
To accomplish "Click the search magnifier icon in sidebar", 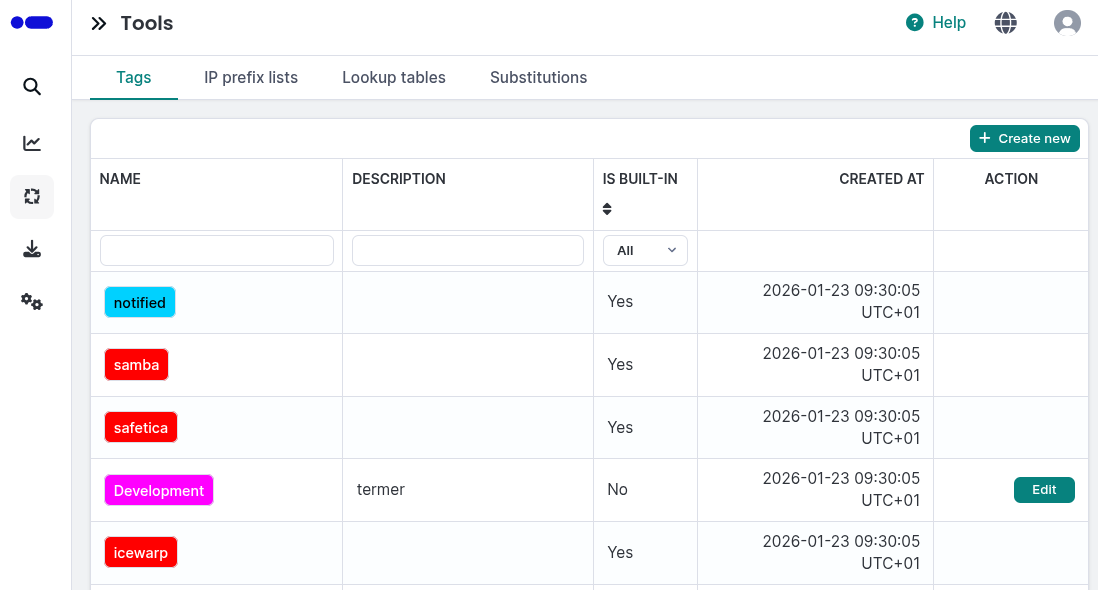I will coord(32,87).
